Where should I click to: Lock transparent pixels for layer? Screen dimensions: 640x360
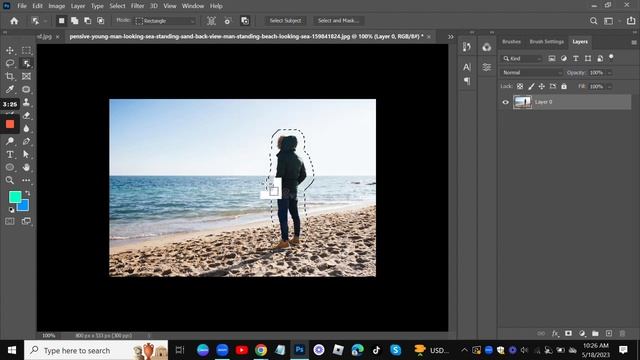pyautogui.click(x=520, y=87)
